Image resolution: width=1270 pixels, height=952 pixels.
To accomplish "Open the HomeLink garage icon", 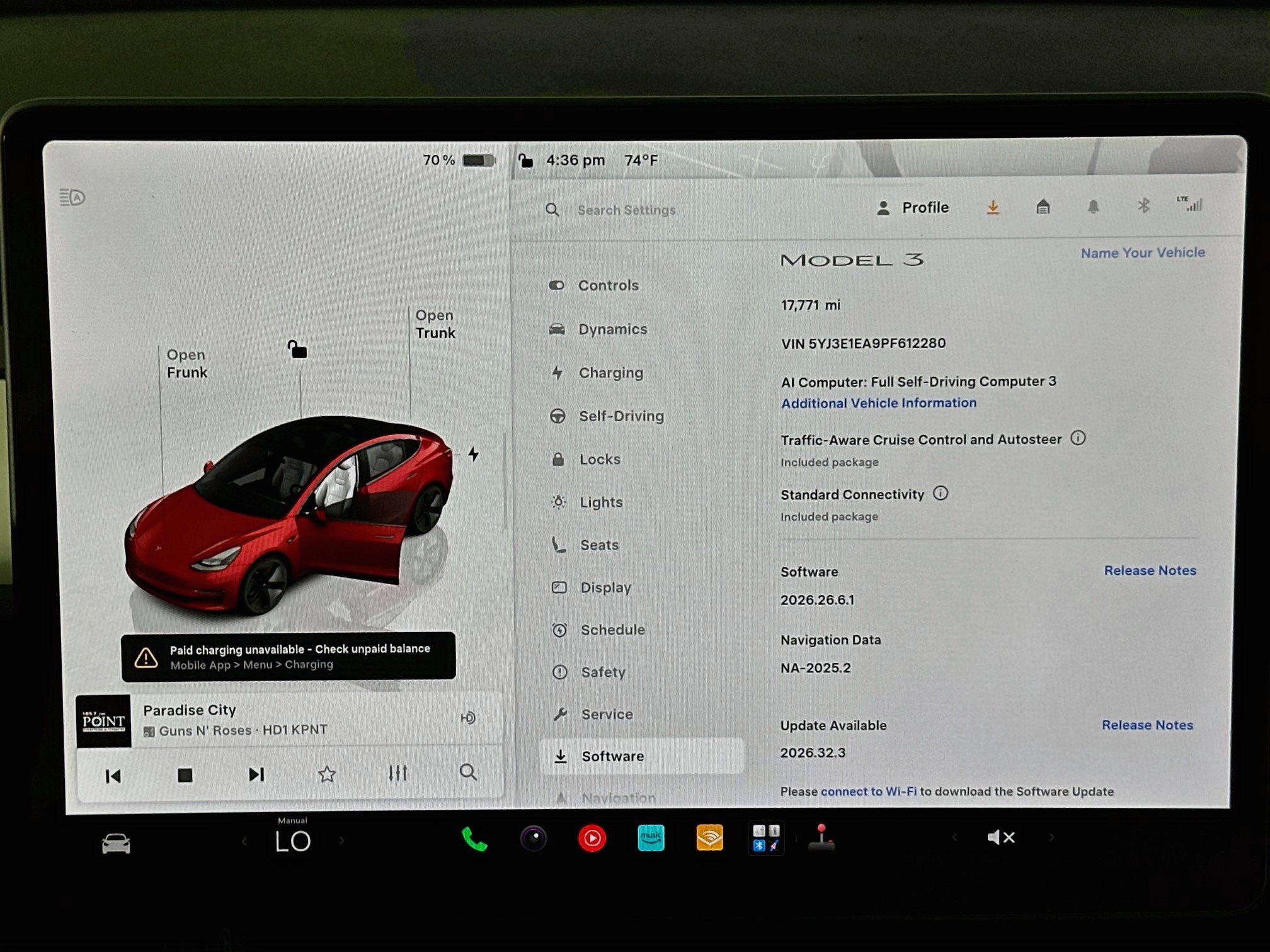I will (x=1043, y=207).
